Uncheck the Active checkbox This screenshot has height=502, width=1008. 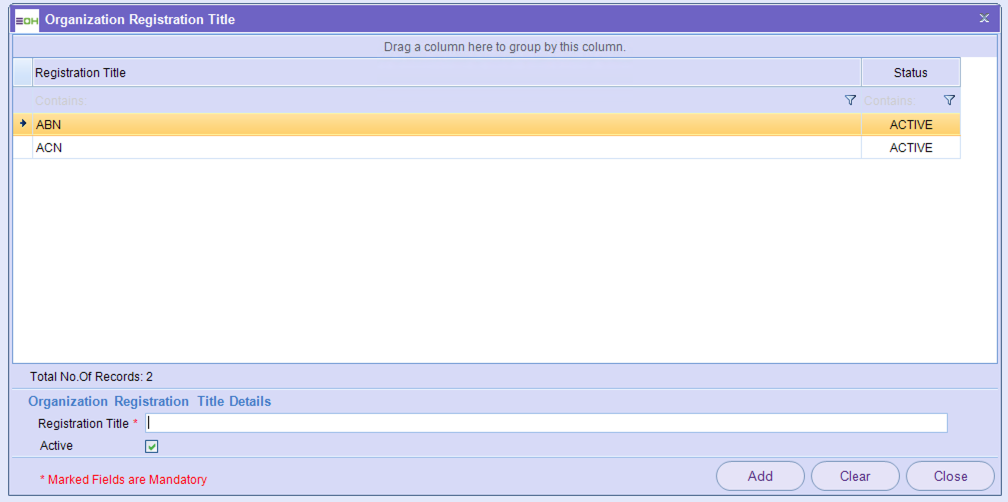pyautogui.click(x=152, y=446)
